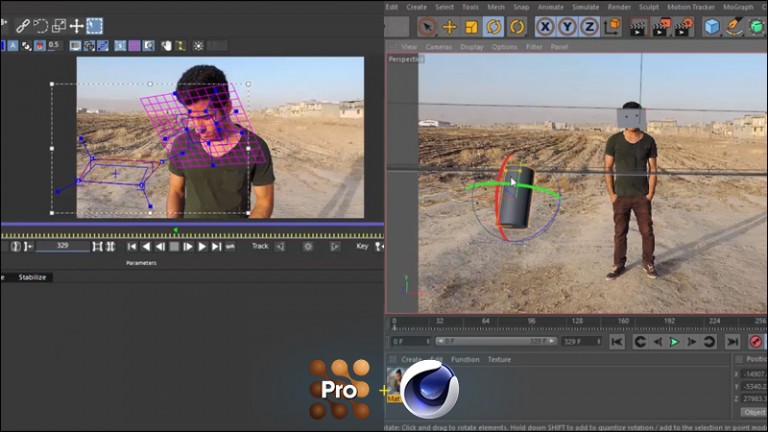The image size is (768, 432).
Task: Click the yellow tracking path icon in Mocha
Action: click(x=181, y=46)
